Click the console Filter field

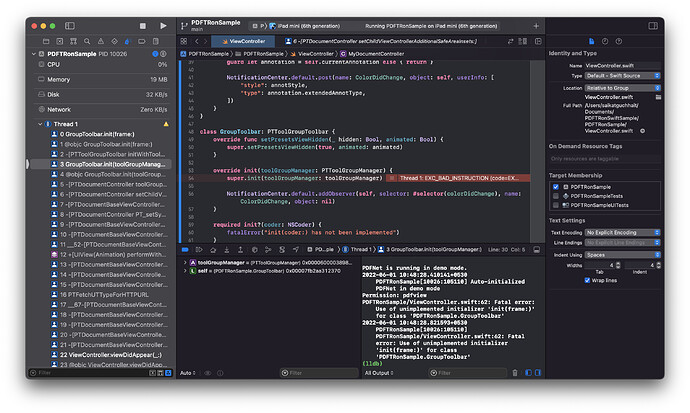pos(467,373)
